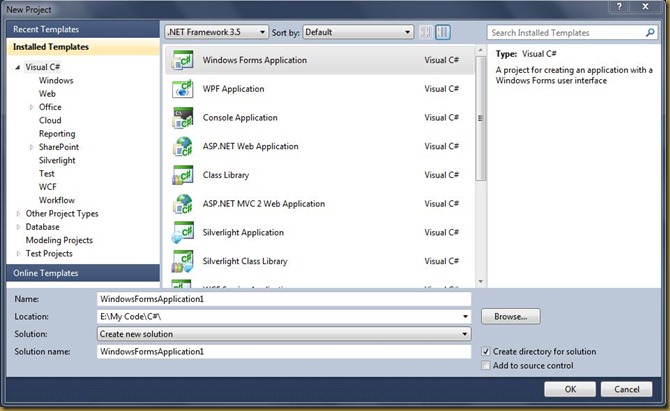Select the Modeling Projects tree item
The image size is (670, 411).
(59, 240)
